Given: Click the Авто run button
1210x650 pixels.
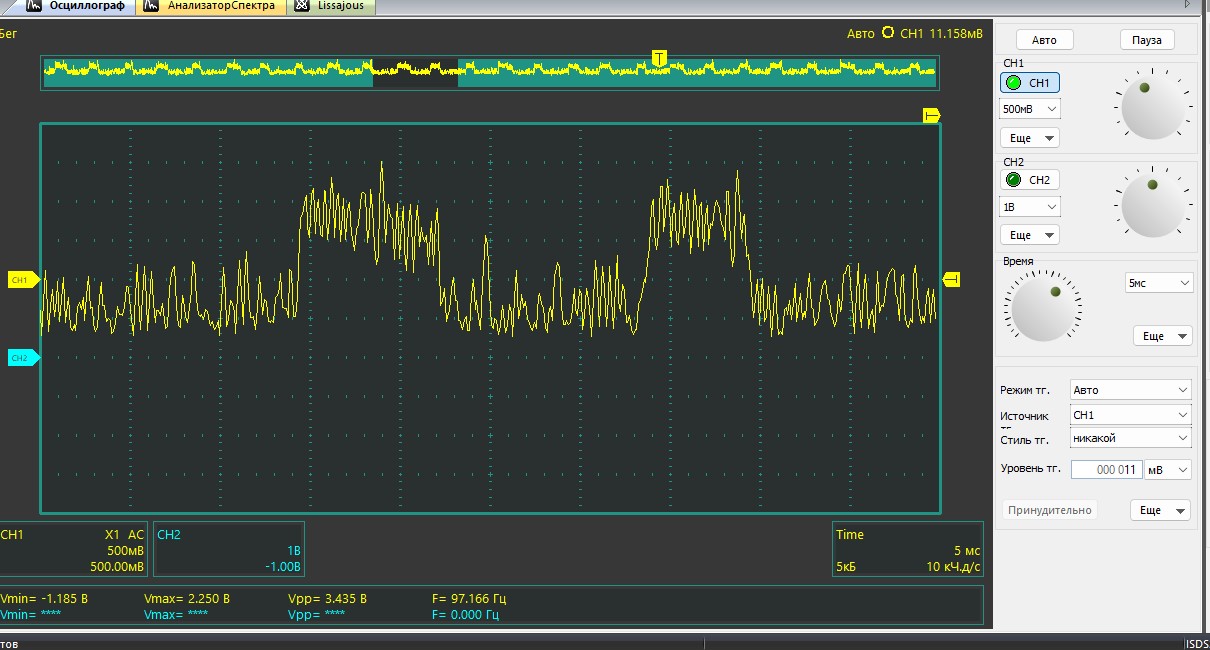Looking at the screenshot, I should pyautogui.click(x=1044, y=40).
